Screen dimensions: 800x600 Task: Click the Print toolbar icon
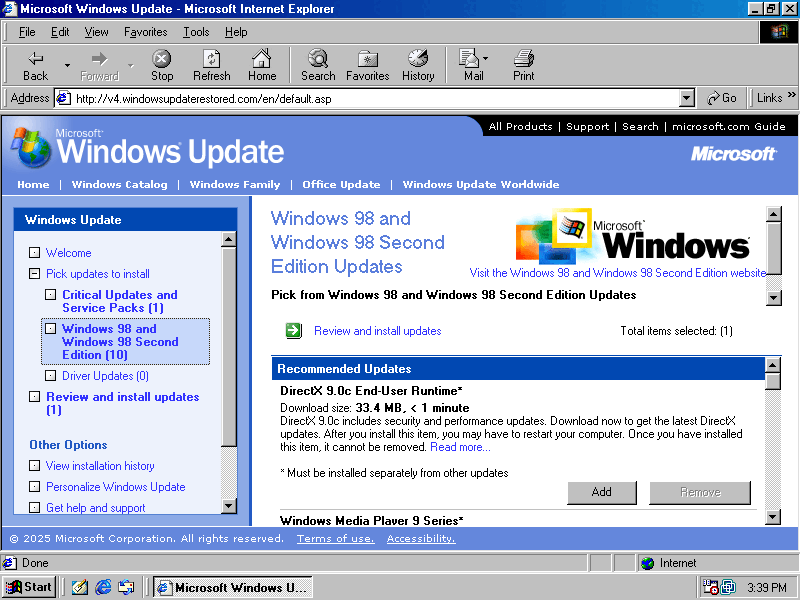click(523, 65)
